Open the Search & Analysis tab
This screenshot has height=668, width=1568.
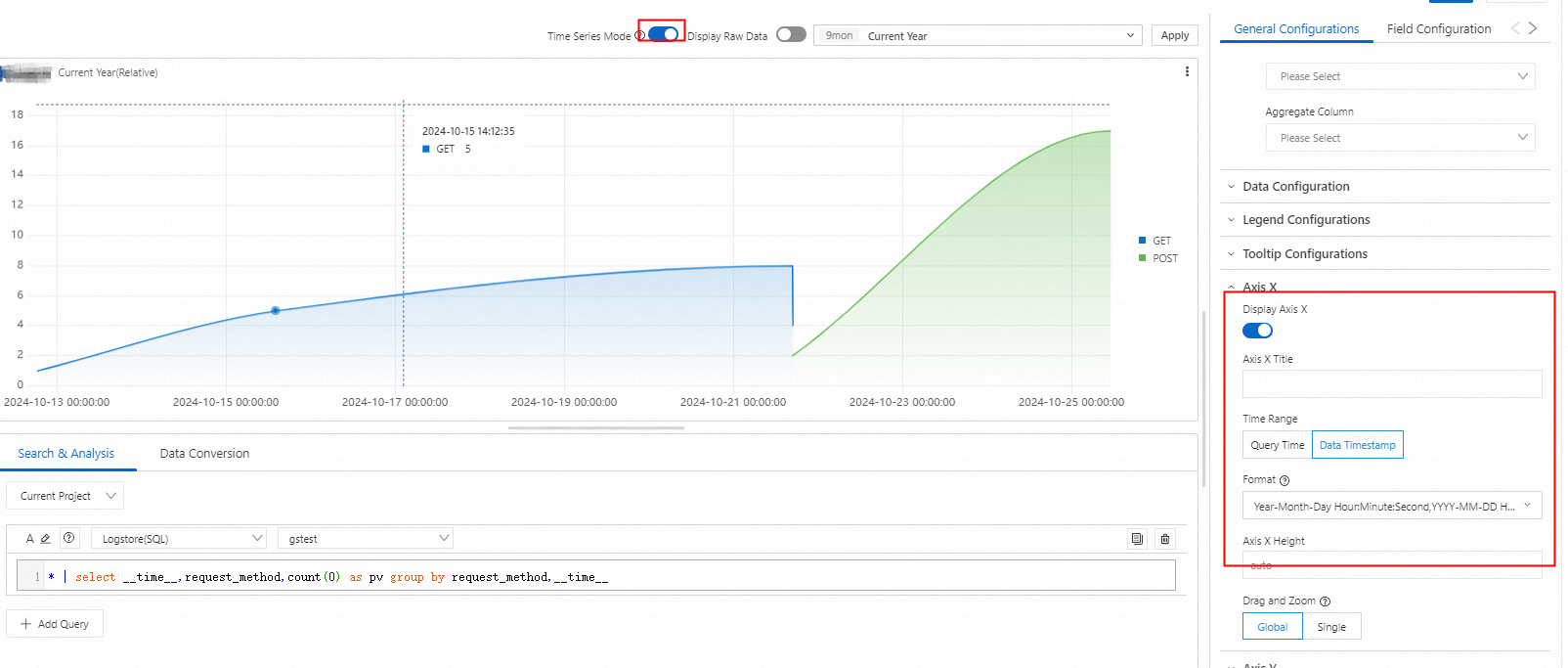pyautogui.click(x=65, y=454)
